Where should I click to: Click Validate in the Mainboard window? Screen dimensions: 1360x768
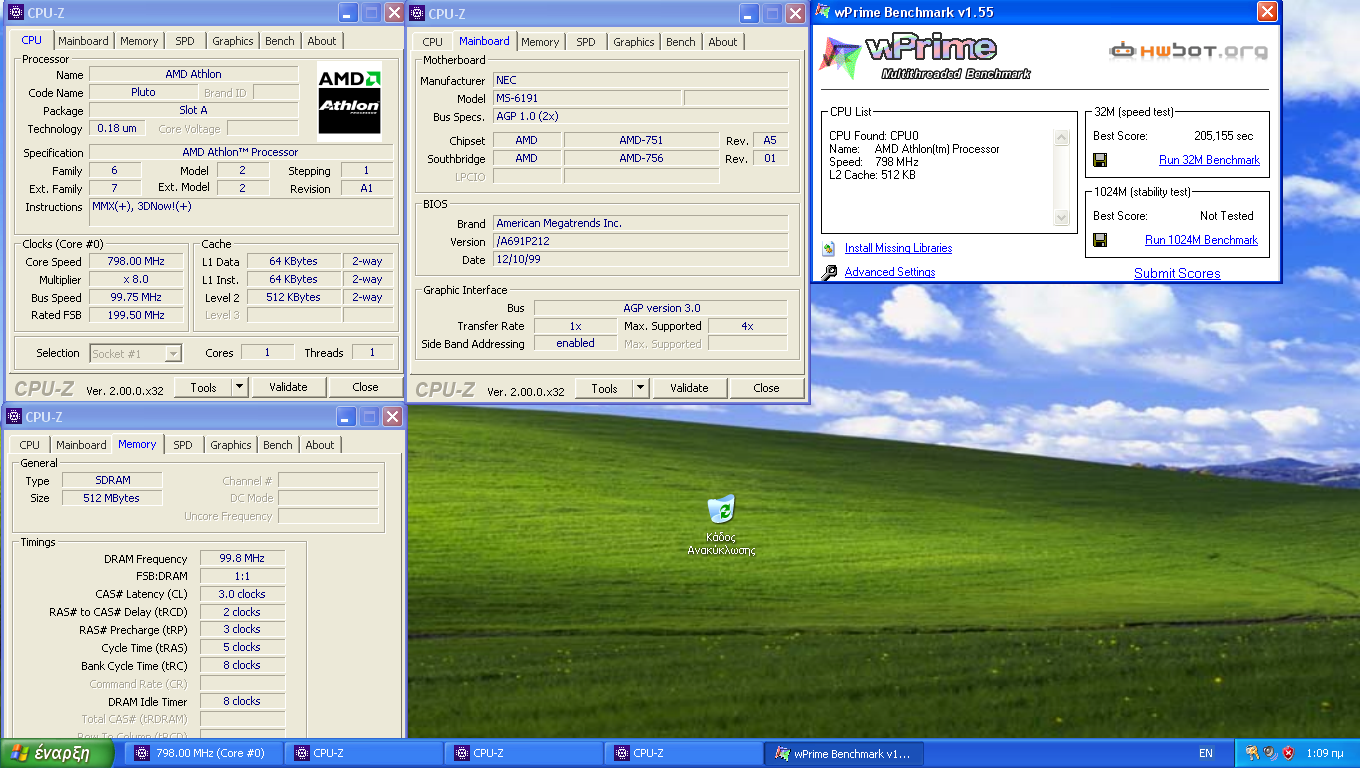click(x=689, y=388)
